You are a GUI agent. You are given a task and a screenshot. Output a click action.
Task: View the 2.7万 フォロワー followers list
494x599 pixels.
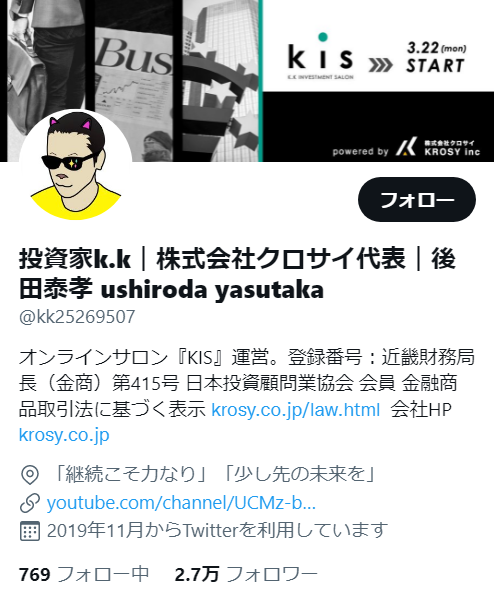[x=246, y=574]
